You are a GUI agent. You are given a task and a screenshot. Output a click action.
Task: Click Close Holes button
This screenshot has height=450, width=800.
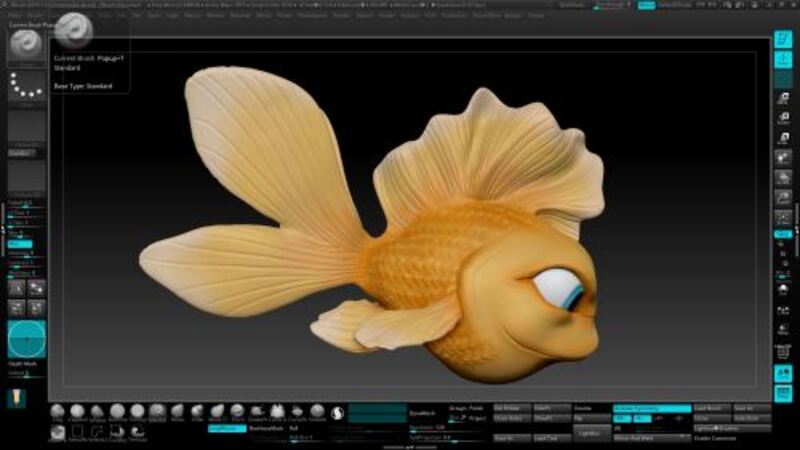coord(512,418)
